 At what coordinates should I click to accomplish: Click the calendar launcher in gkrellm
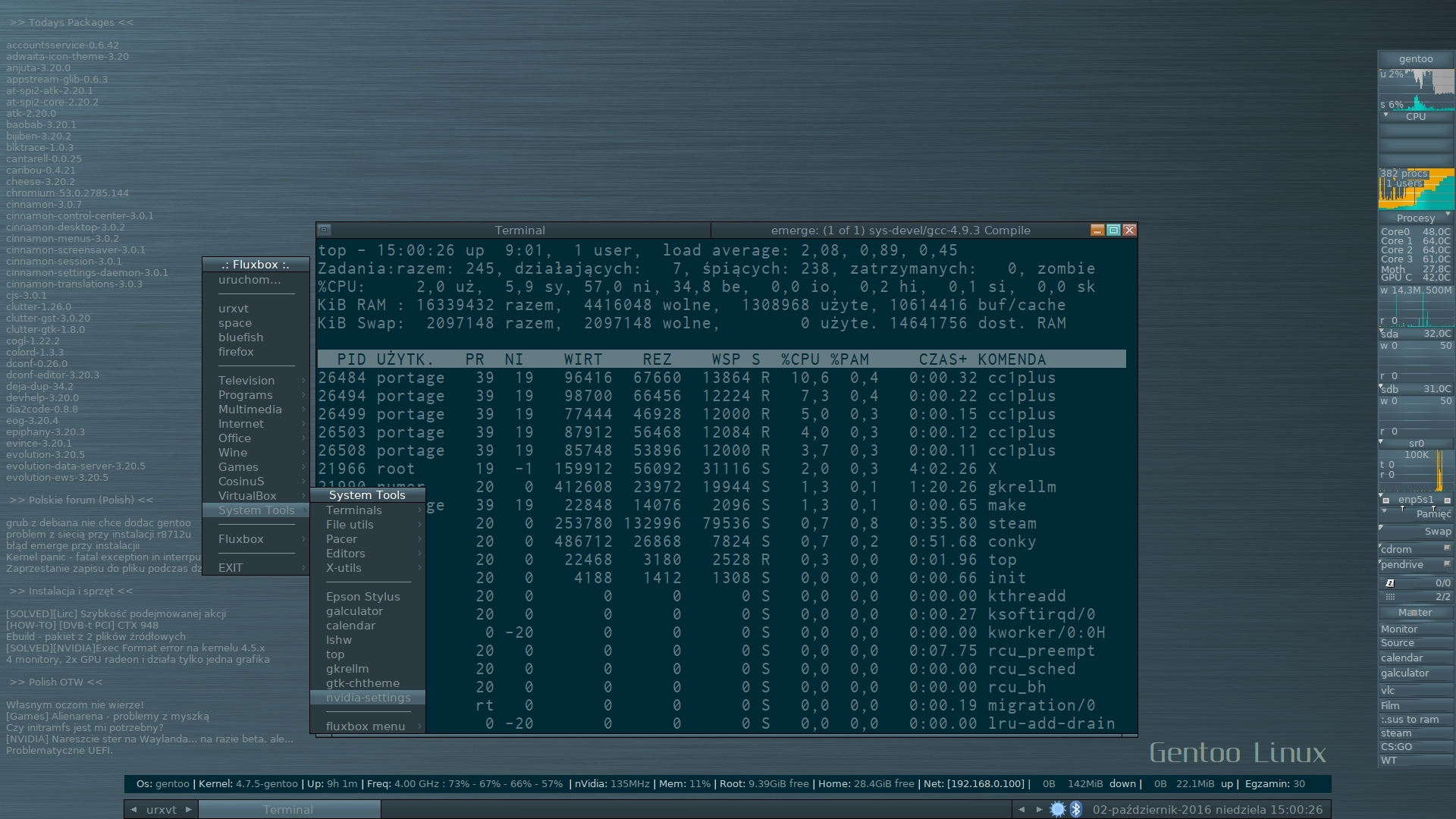pos(1415,658)
